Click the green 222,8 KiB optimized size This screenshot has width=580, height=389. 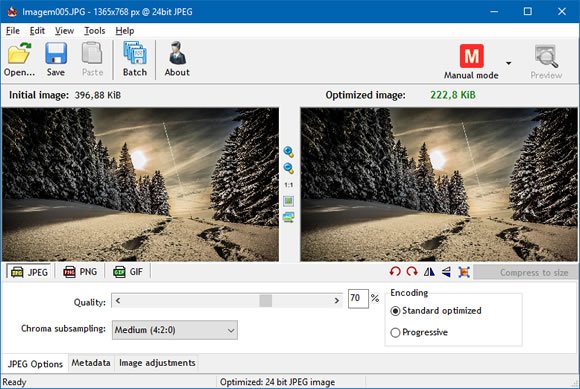pos(453,95)
